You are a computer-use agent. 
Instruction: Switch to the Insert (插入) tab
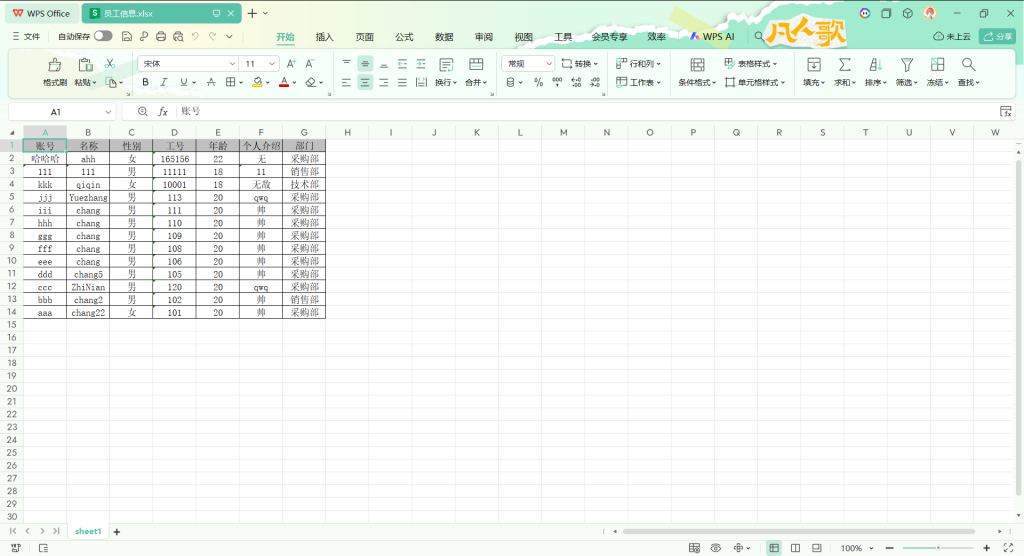324,36
